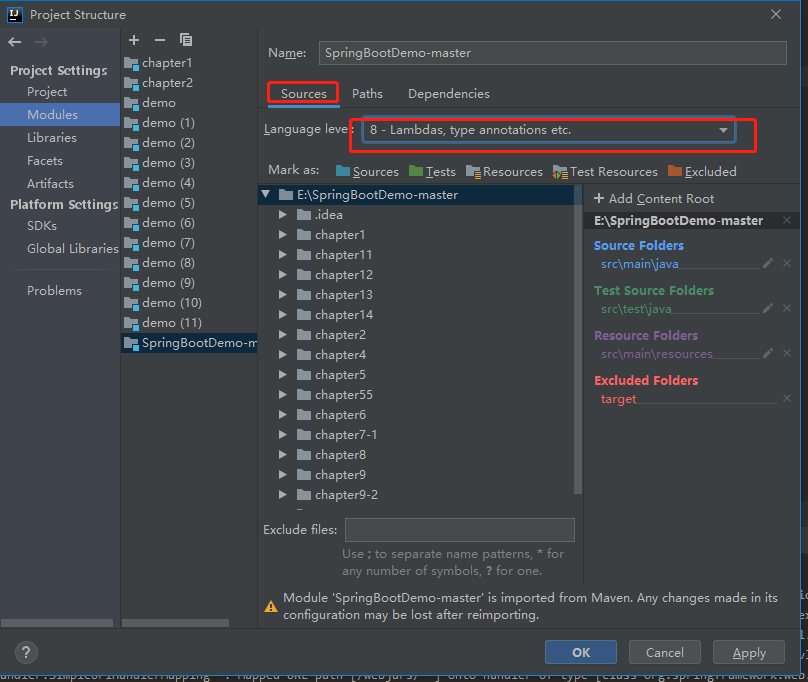Image resolution: width=808 pixels, height=682 pixels.
Task: Open Libraries settings section
Action: 52,138
